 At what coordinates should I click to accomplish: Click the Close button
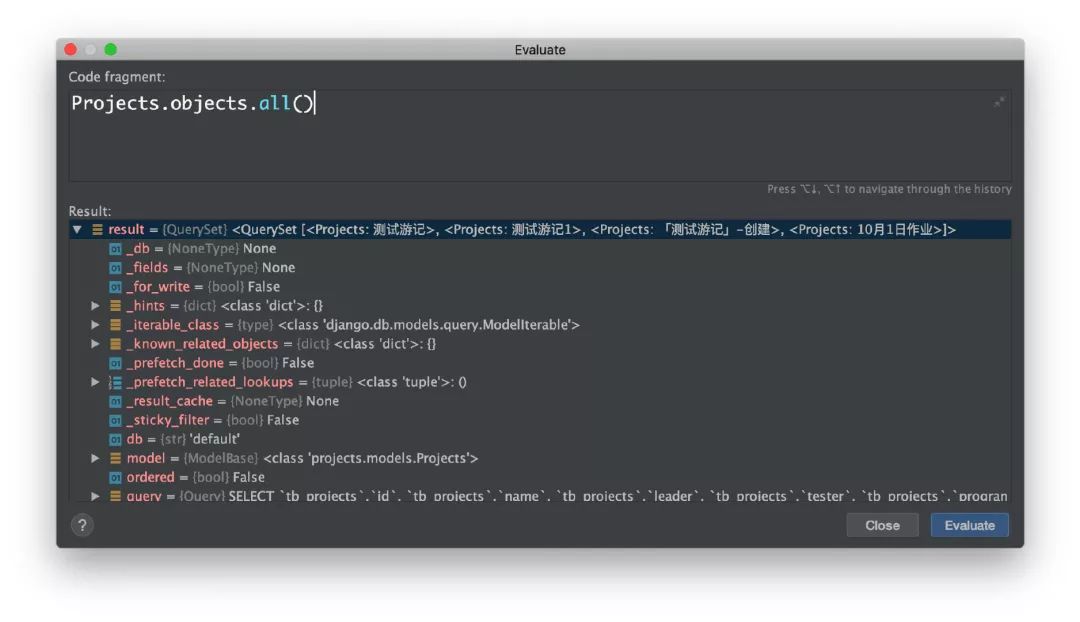coord(882,526)
